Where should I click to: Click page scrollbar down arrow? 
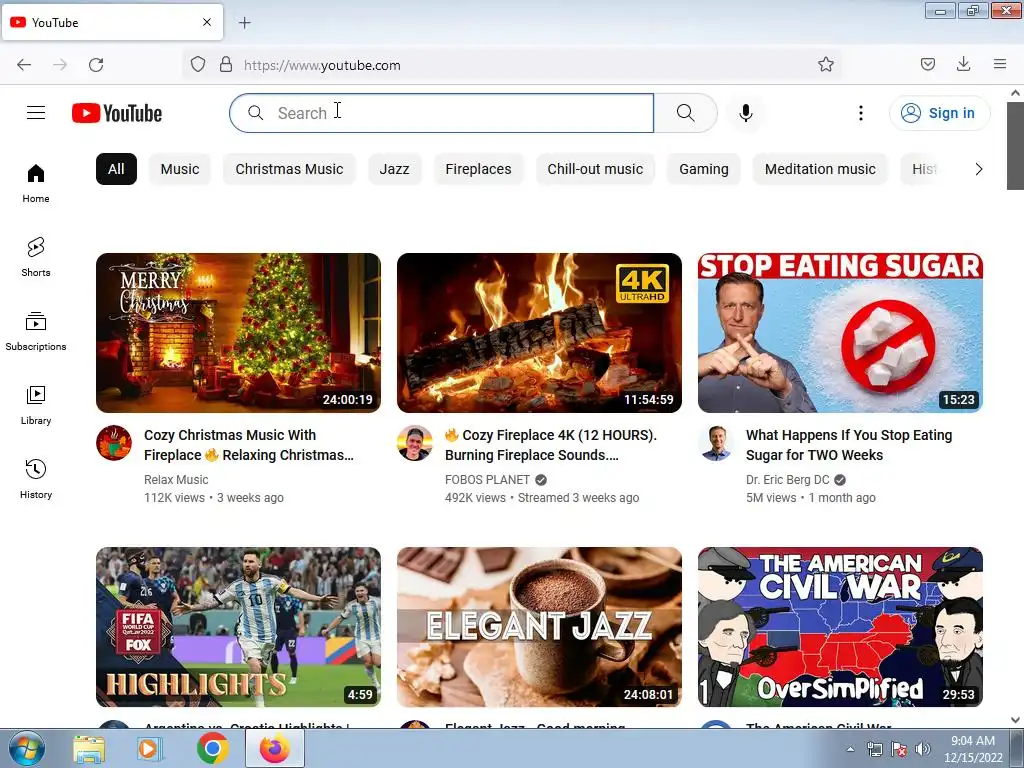(x=1016, y=720)
